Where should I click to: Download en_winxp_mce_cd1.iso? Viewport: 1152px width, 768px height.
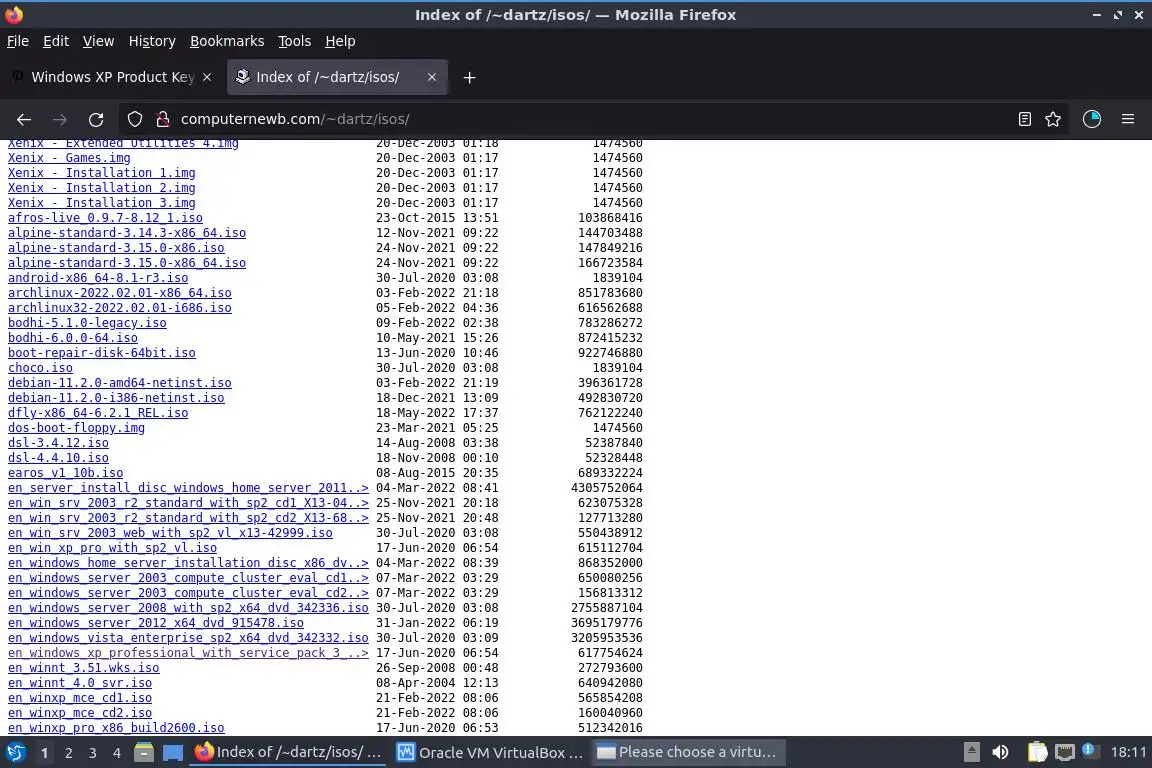pos(80,698)
